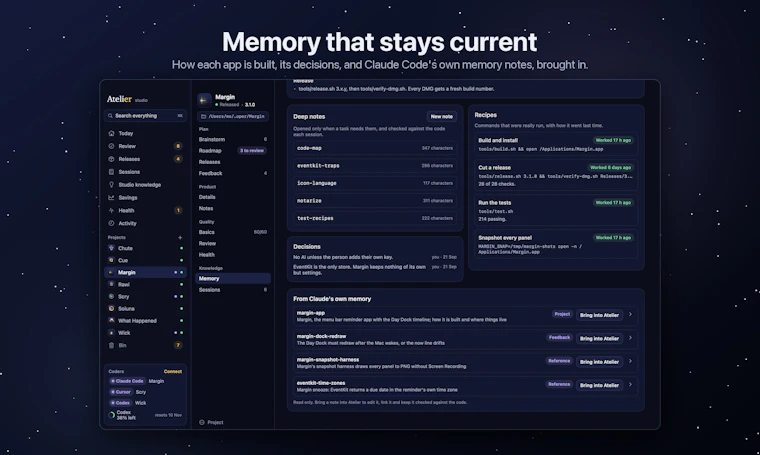The width and height of the screenshot is (760, 455).
Task: Click the Bin trash icon
Action: click(111, 345)
